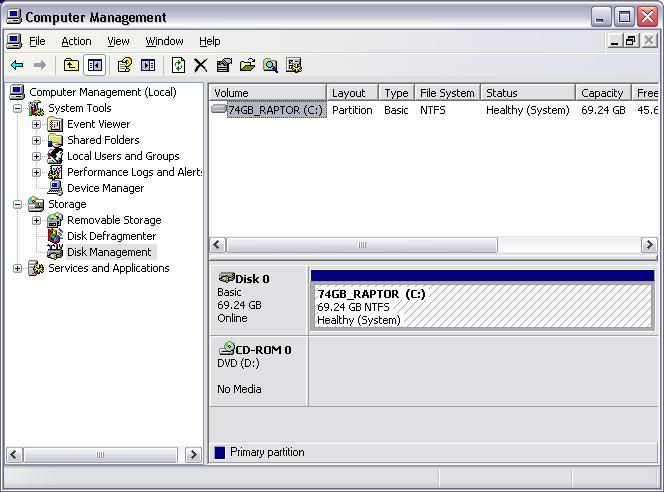
Task: Open Properties toolbar icon with checkmark
Action: tap(224, 66)
